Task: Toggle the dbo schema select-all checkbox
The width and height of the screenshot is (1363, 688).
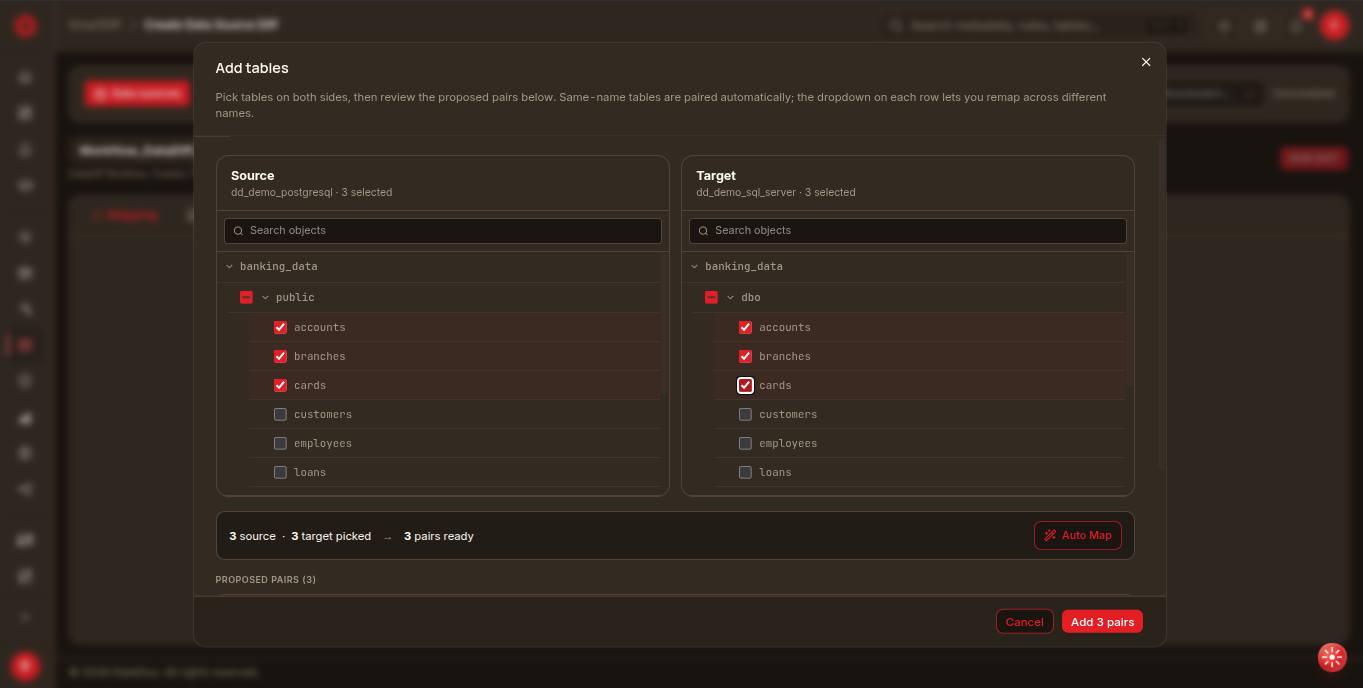Action: click(711, 297)
